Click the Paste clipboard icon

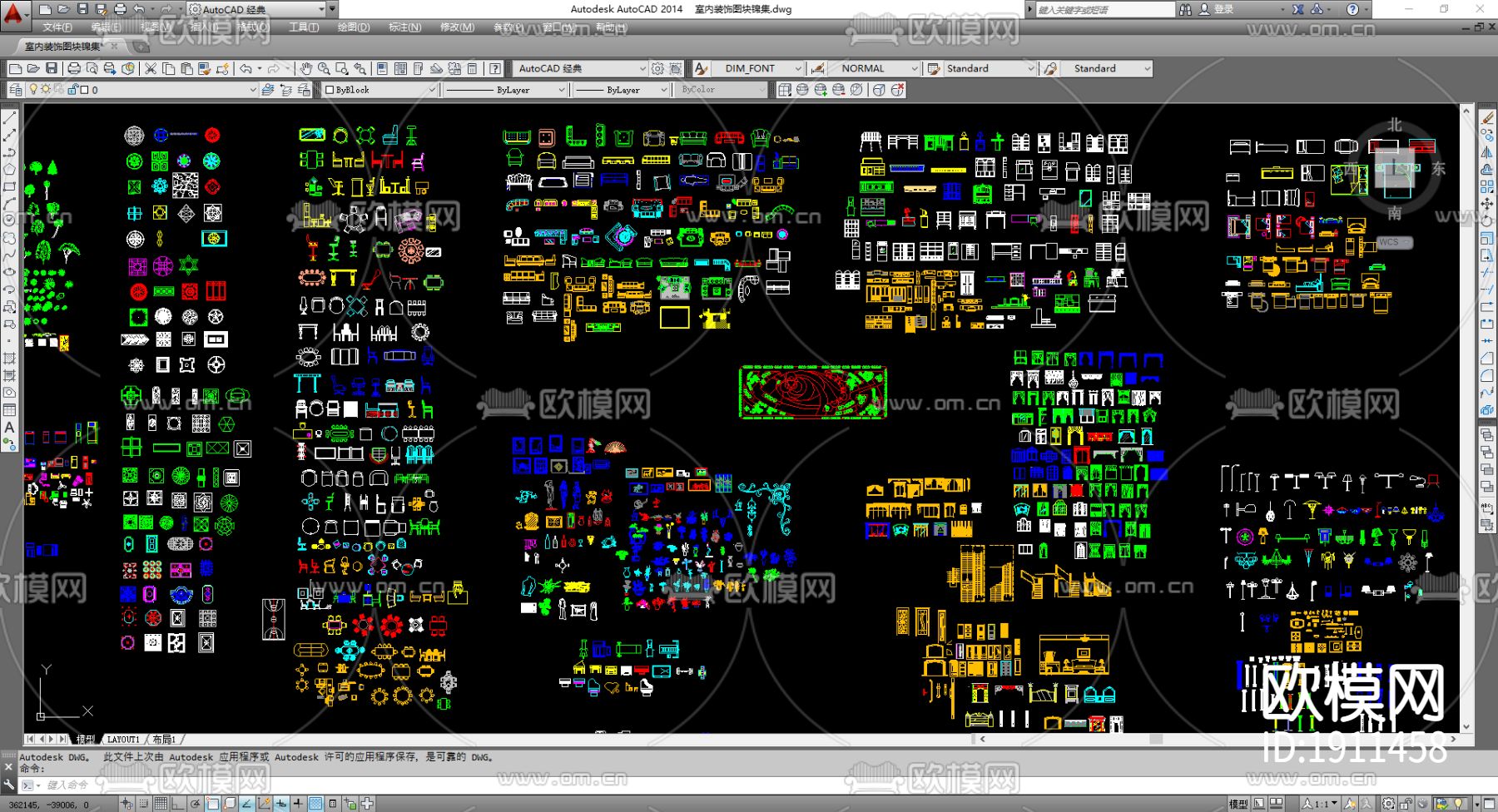click(186, 68)
